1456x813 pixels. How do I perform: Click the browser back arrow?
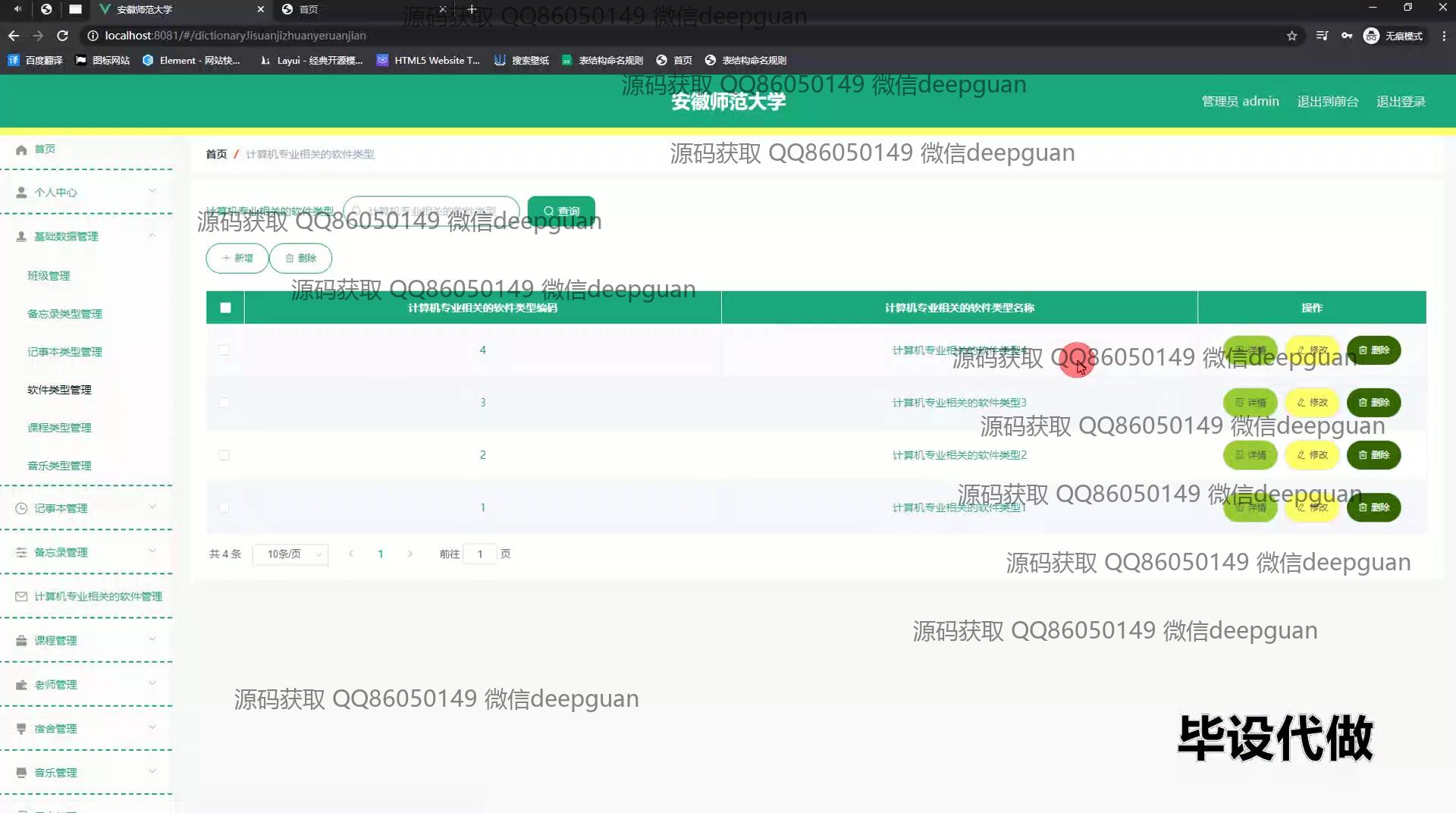(x=14, y=36)
